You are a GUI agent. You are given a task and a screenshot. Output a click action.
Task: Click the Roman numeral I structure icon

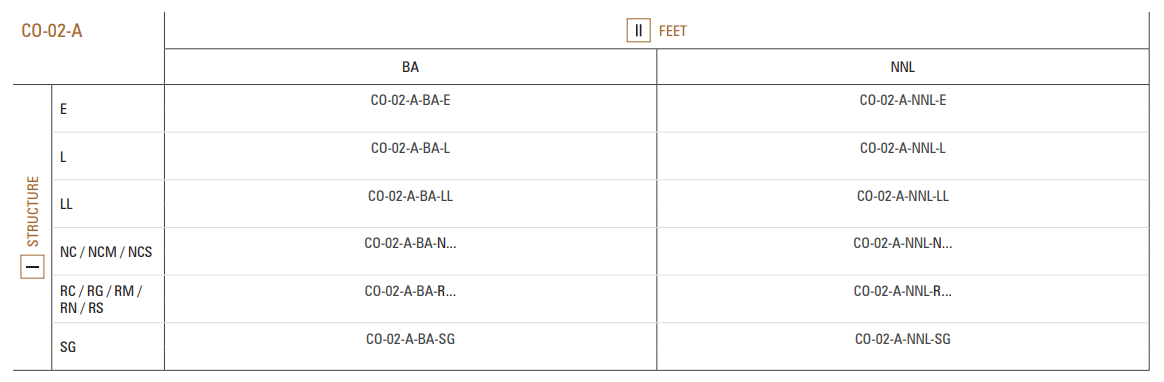pyautogui.click(x=33, y=266)
